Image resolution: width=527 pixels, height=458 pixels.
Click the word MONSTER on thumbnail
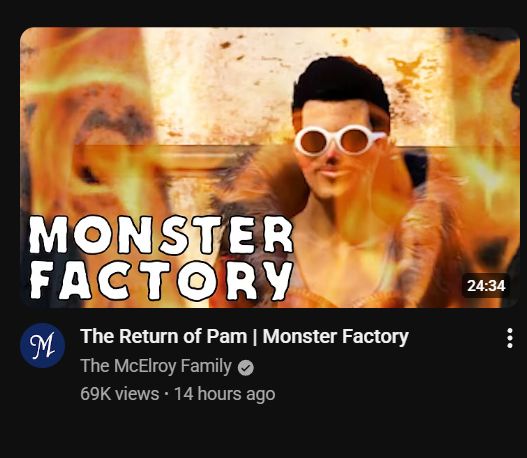pyautogui.click(x=161, y=235)
